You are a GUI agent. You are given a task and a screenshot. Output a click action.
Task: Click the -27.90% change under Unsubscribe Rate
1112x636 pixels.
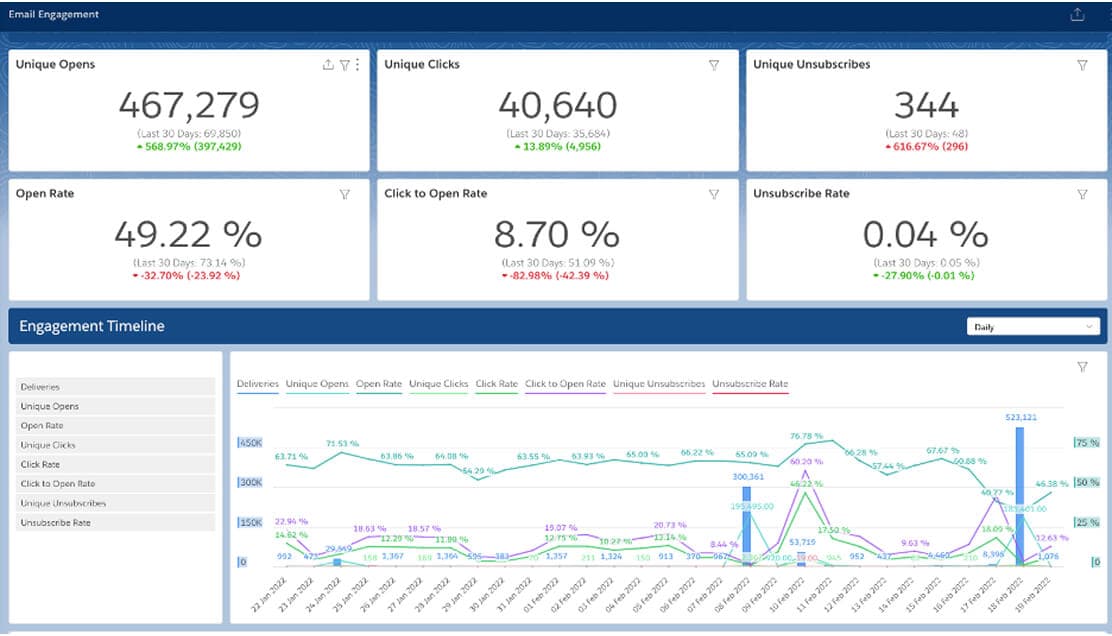pyautogui.click(x=924, y=276)
